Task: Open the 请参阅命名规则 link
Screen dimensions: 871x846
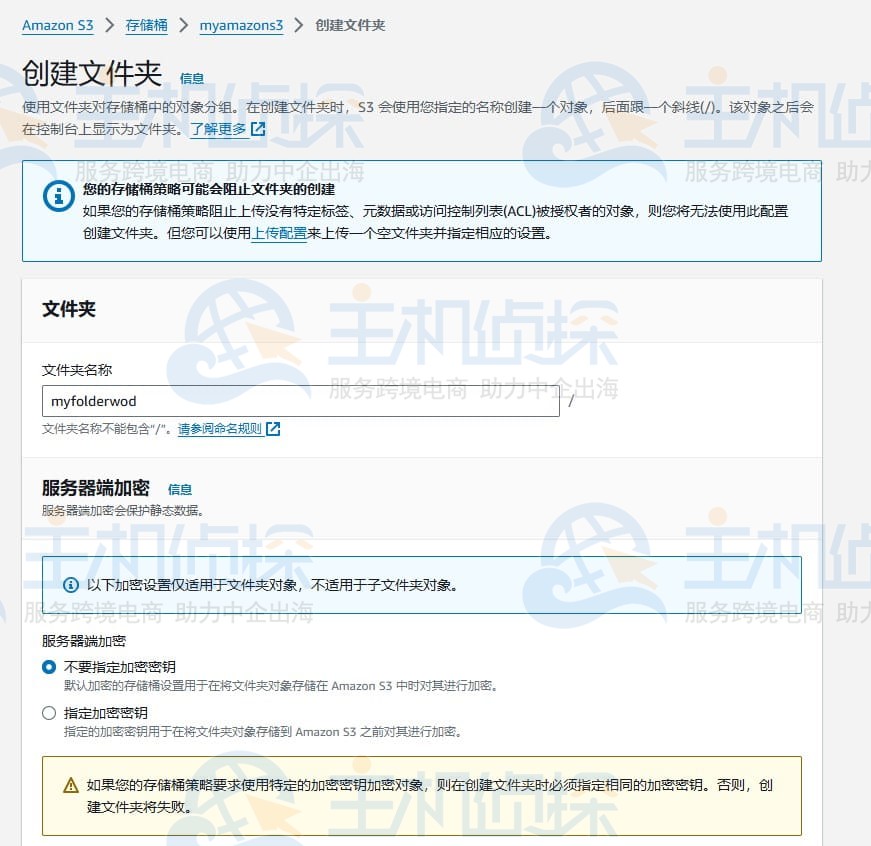Action: (222, 429)
